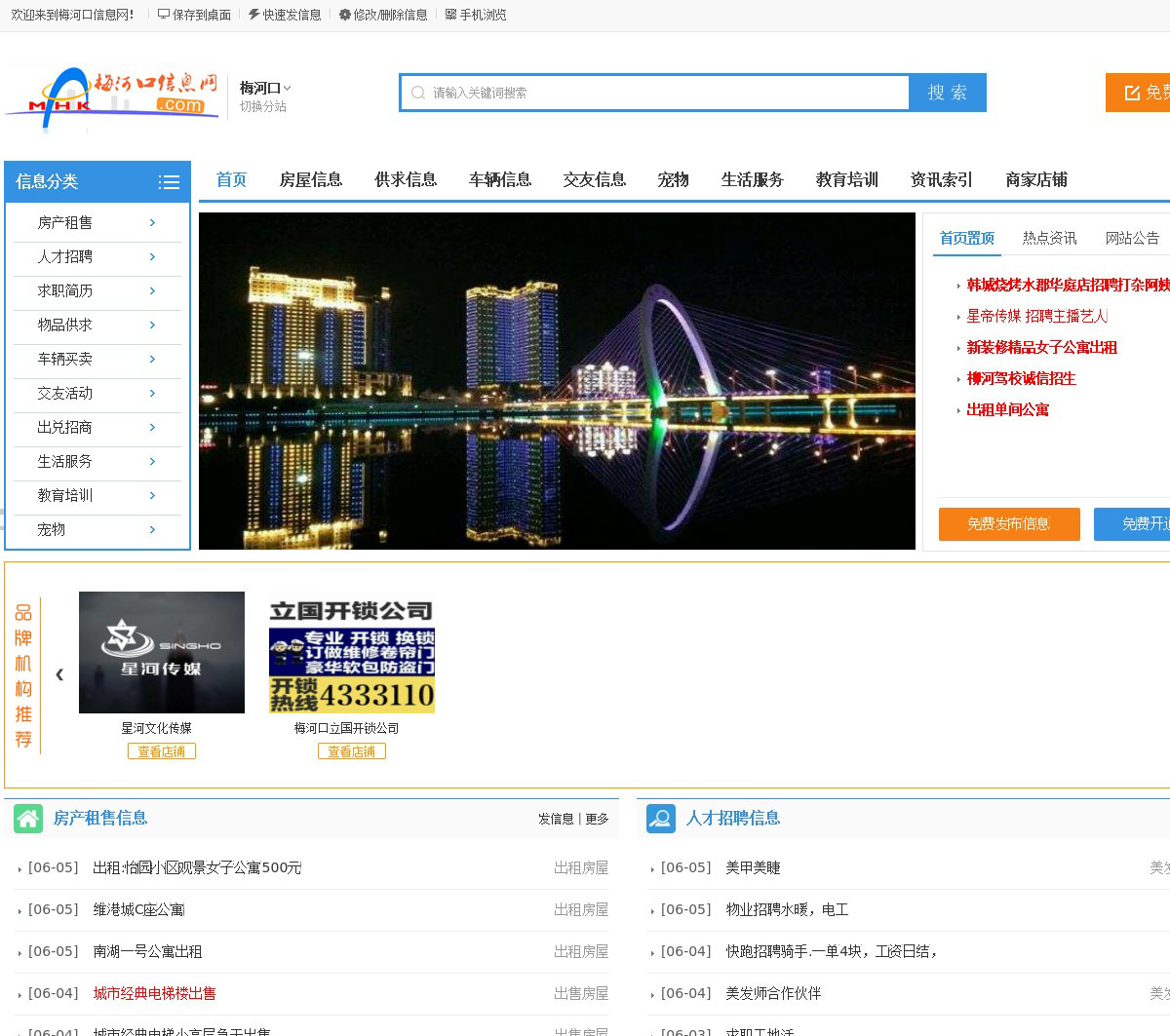1170x1036 pixels.
Task: Switch to the 热点资讯 tab
Action: 1049,238
